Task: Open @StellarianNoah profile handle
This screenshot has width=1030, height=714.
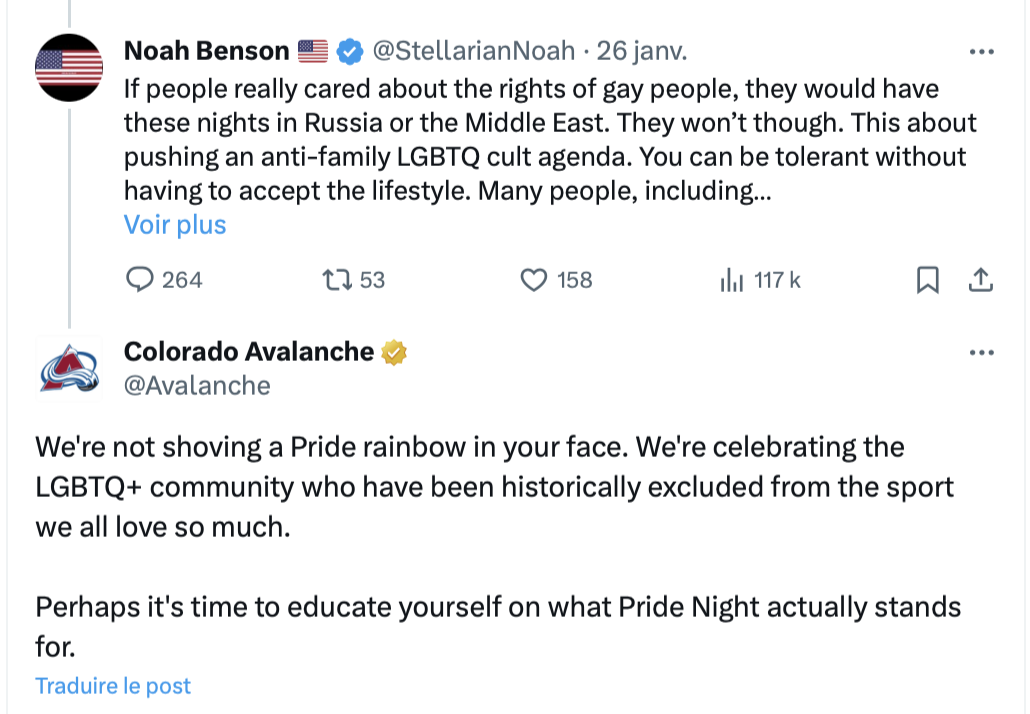Action: [474, 51]
